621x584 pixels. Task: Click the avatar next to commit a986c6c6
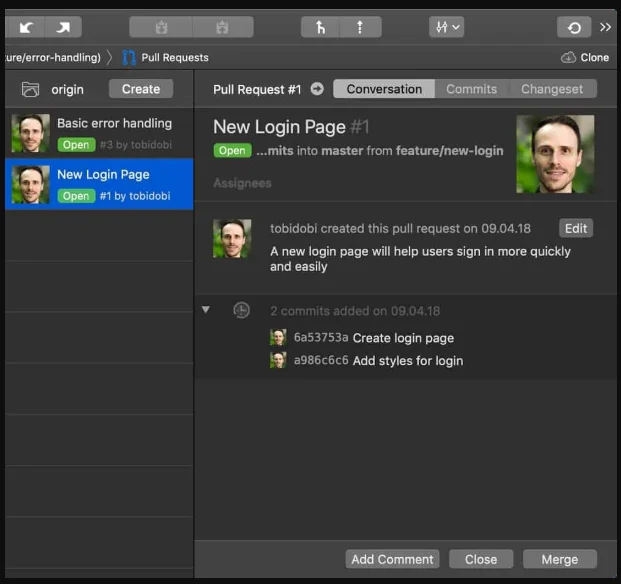click(x=278, y=361)
